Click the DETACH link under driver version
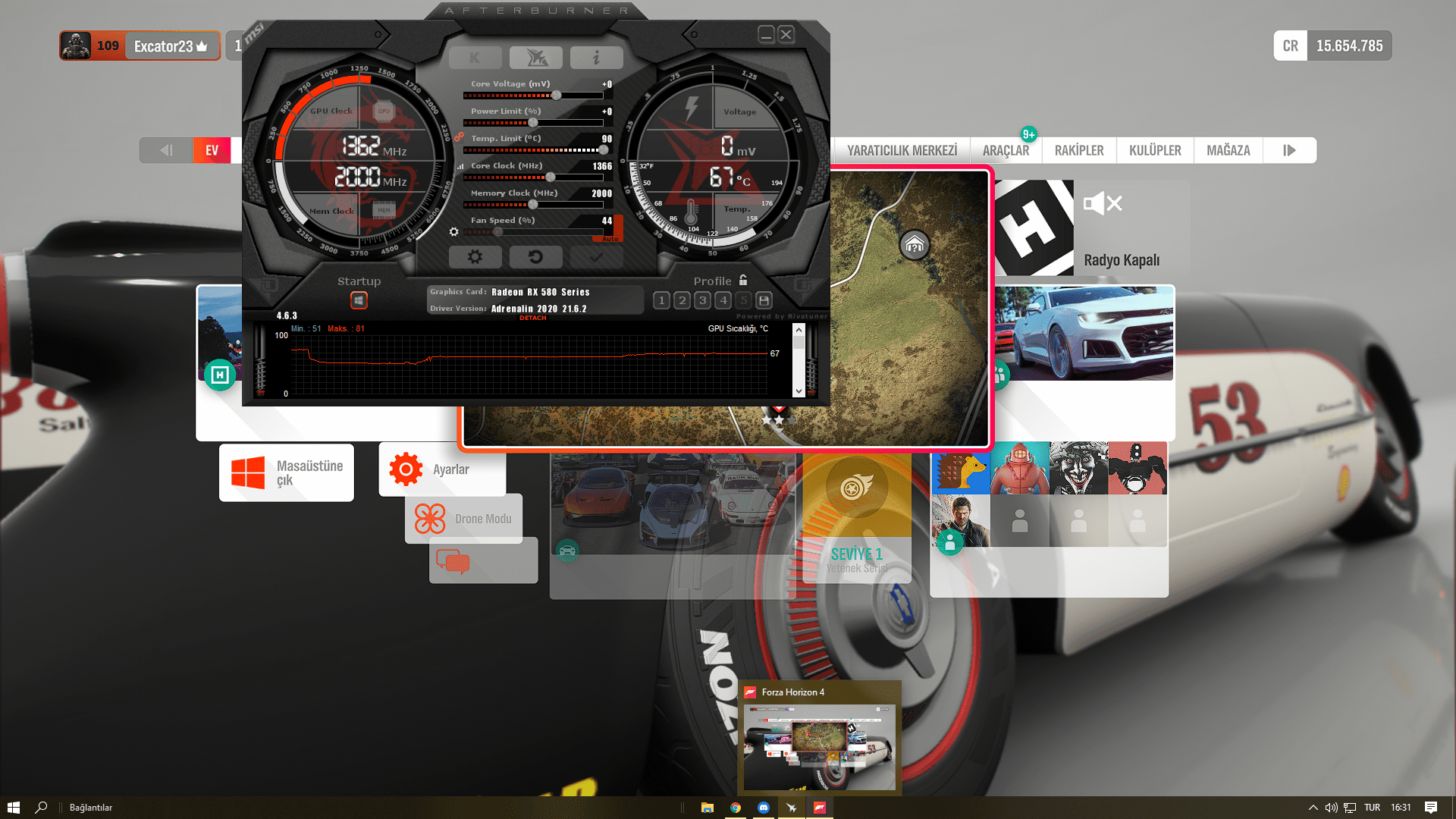Screen dimensions: 1456x819 pos(532,318)
